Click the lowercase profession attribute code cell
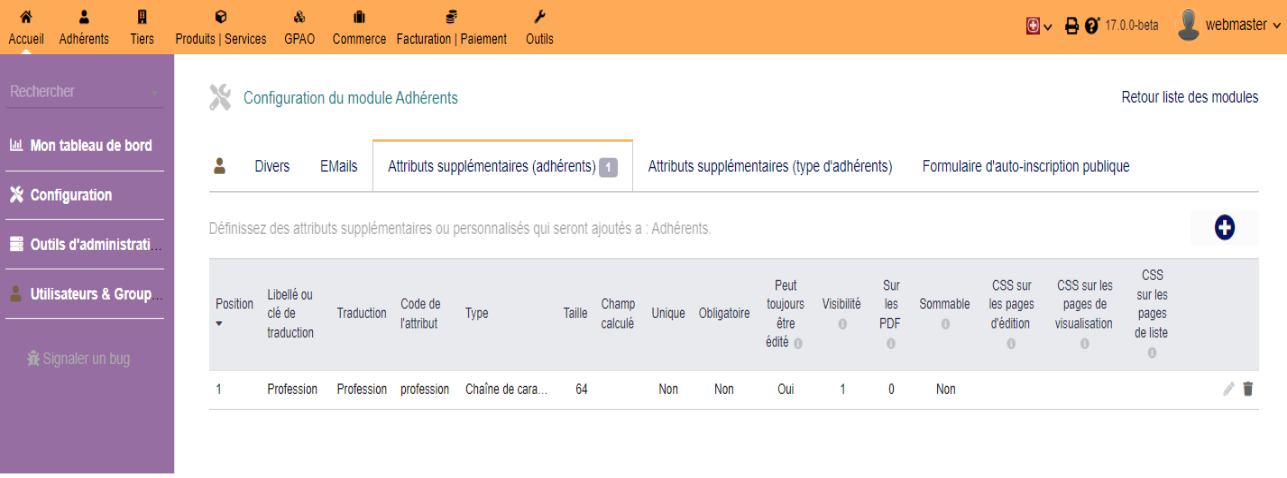 [425, 389]
